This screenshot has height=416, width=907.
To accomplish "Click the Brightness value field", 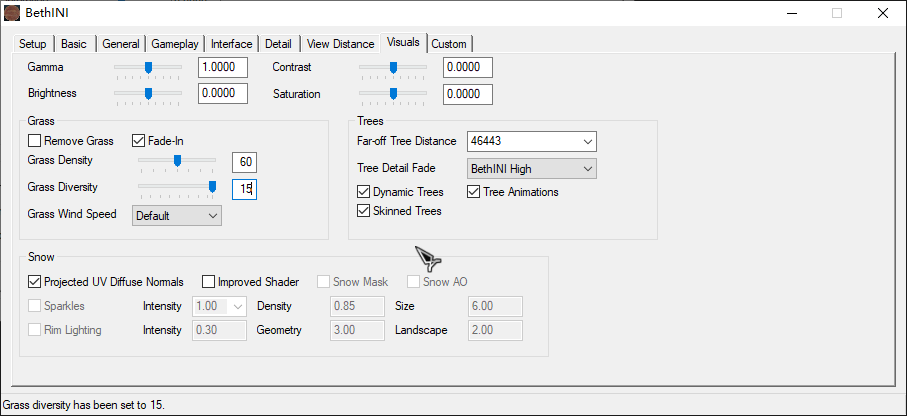I will pyautogui.click(x=223, y=94).
